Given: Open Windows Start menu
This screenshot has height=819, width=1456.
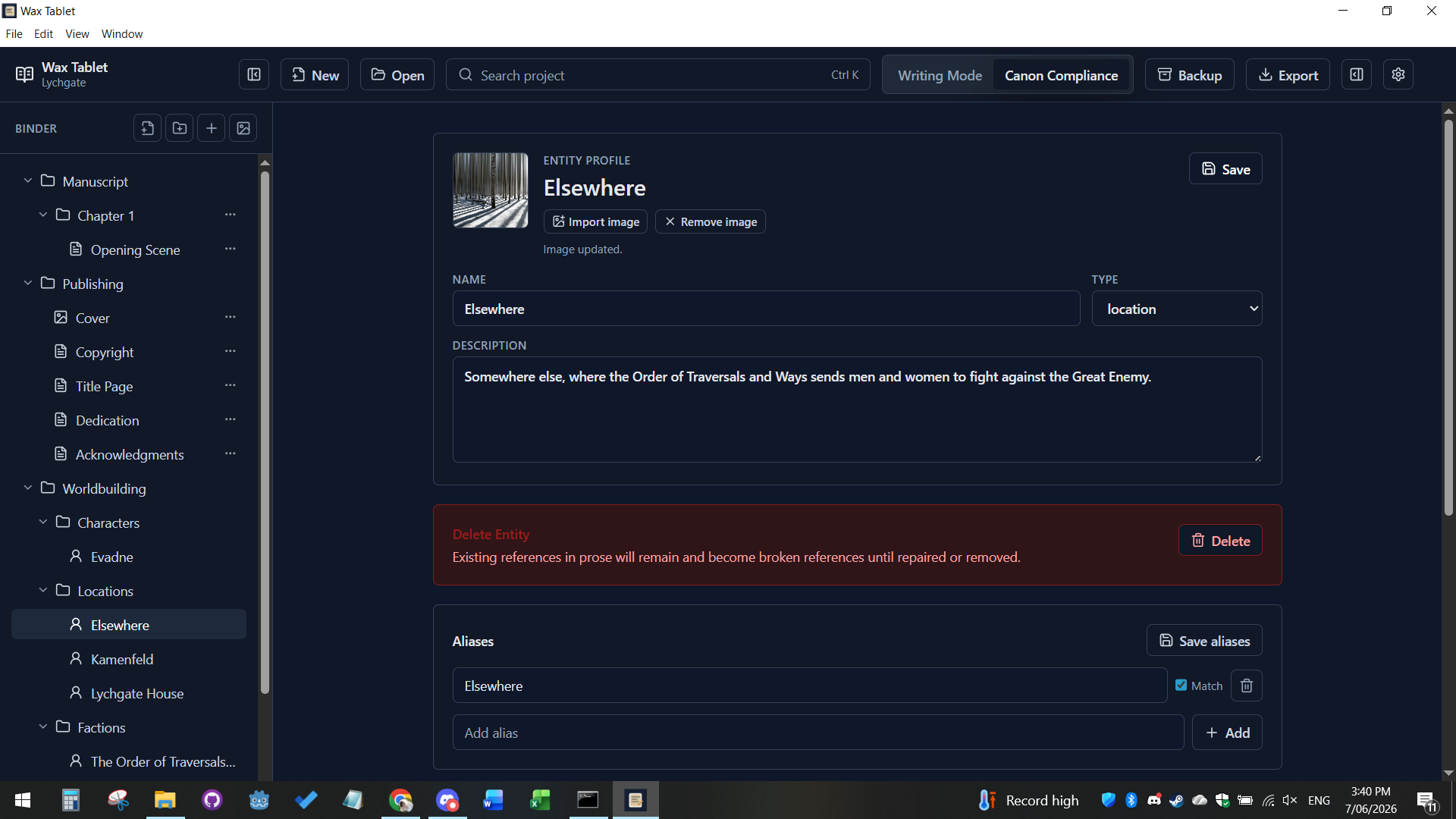Looking at the screenshot, I should point(23,800).
